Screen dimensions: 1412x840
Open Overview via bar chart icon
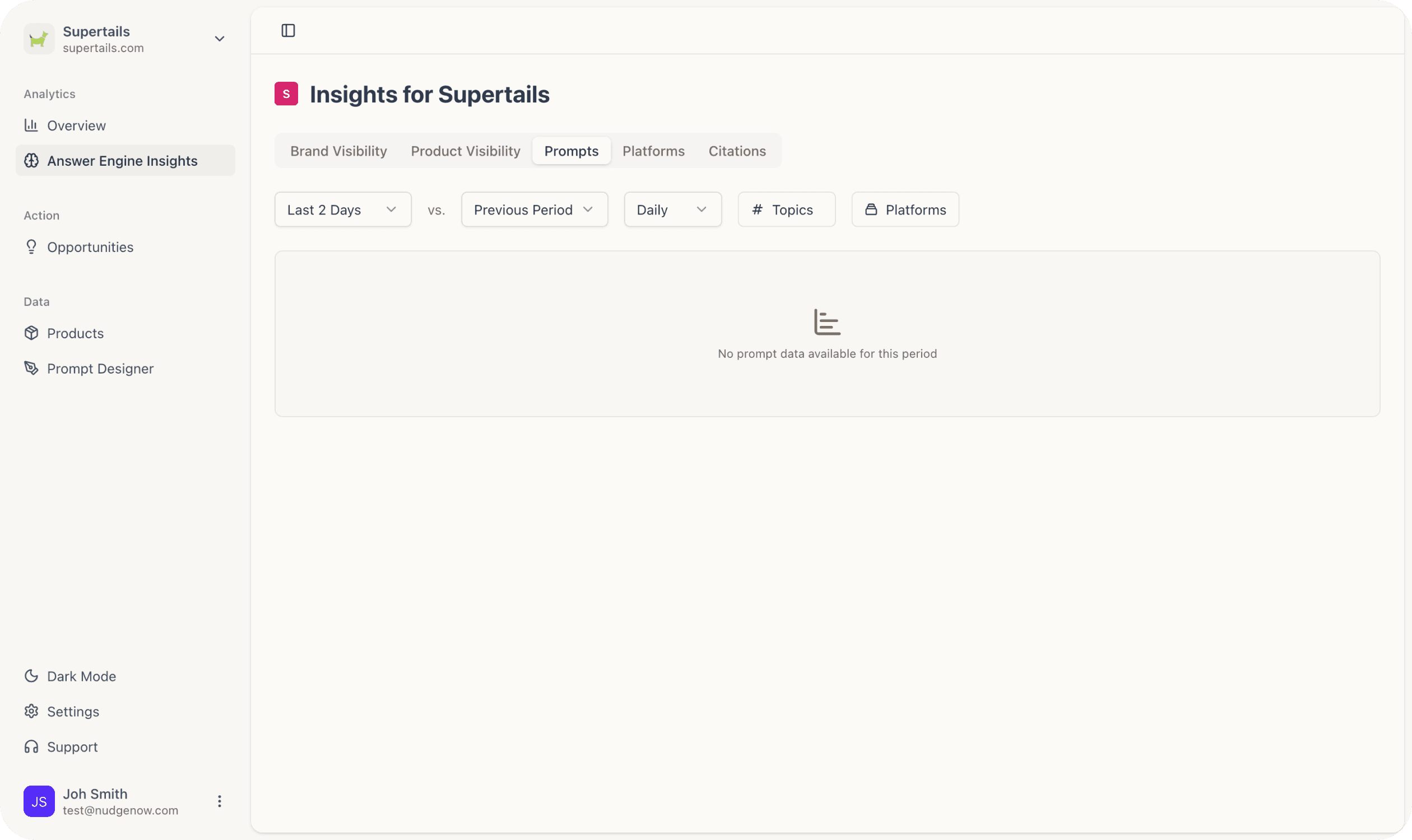pos(31,125)
